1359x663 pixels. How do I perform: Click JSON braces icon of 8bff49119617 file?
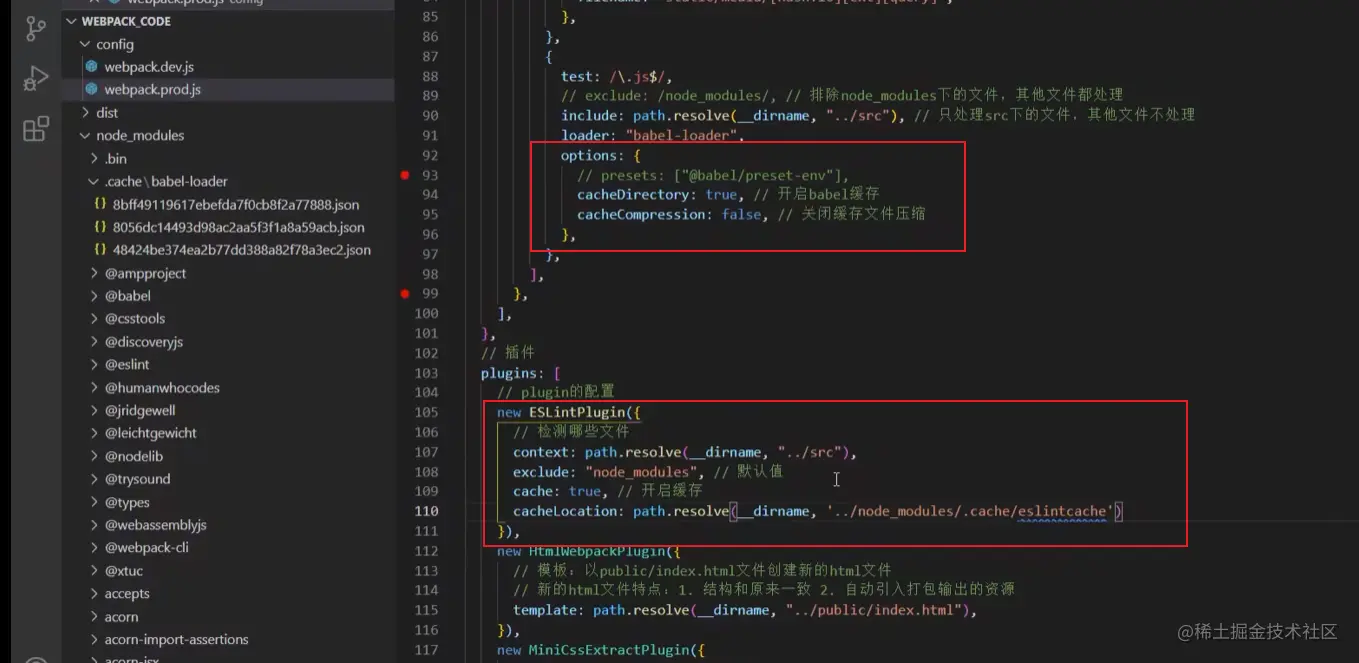100,204
